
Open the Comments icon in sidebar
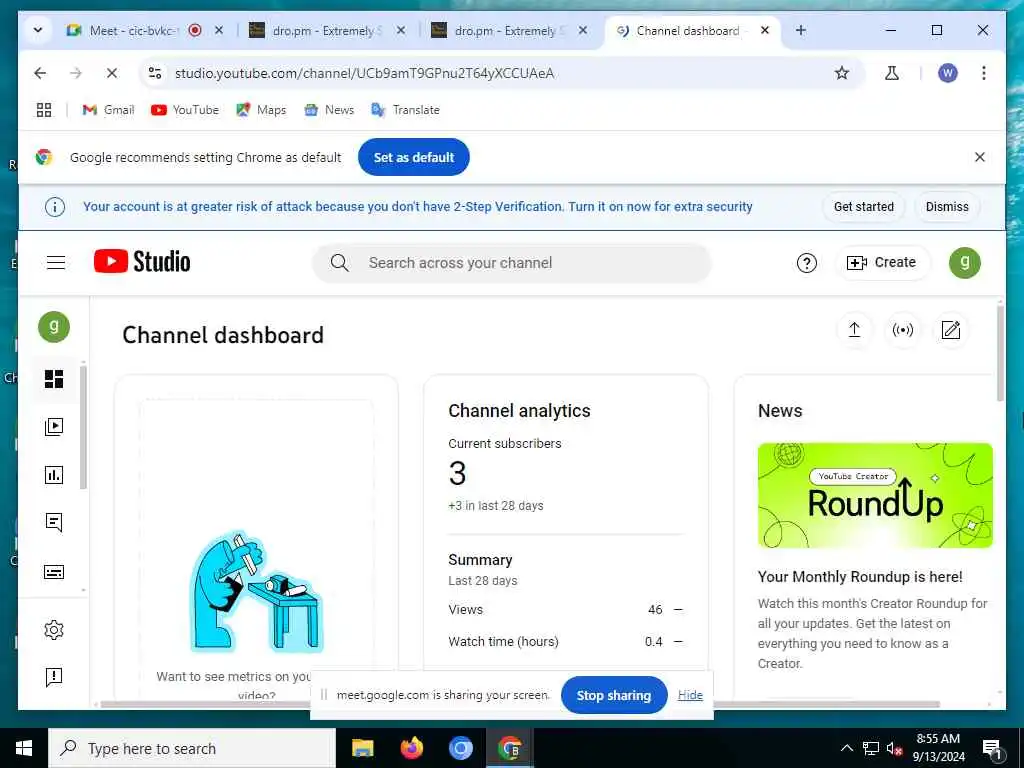click(54, 522)
